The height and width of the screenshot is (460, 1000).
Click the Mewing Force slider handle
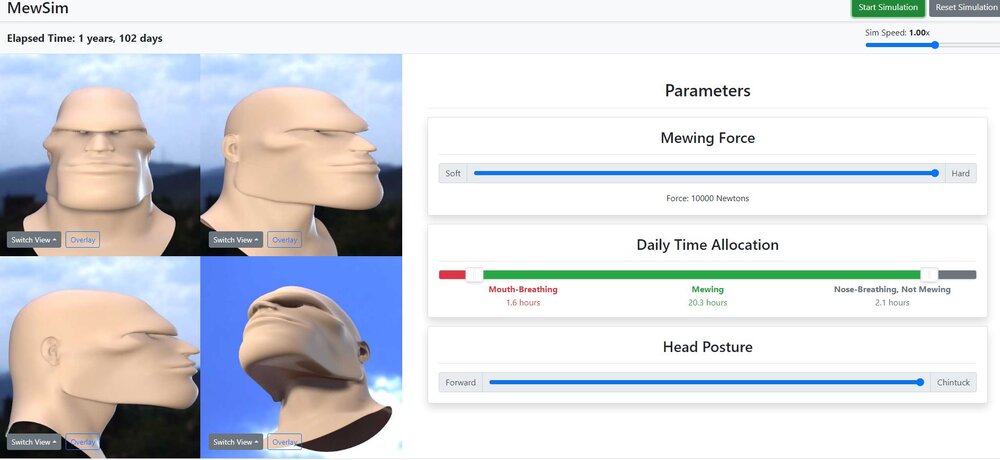point(935,173)
